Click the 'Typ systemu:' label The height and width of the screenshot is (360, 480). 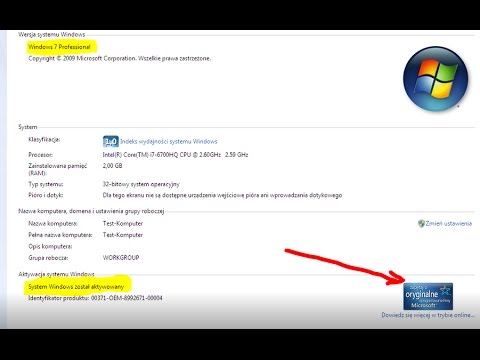coord(46,184)
